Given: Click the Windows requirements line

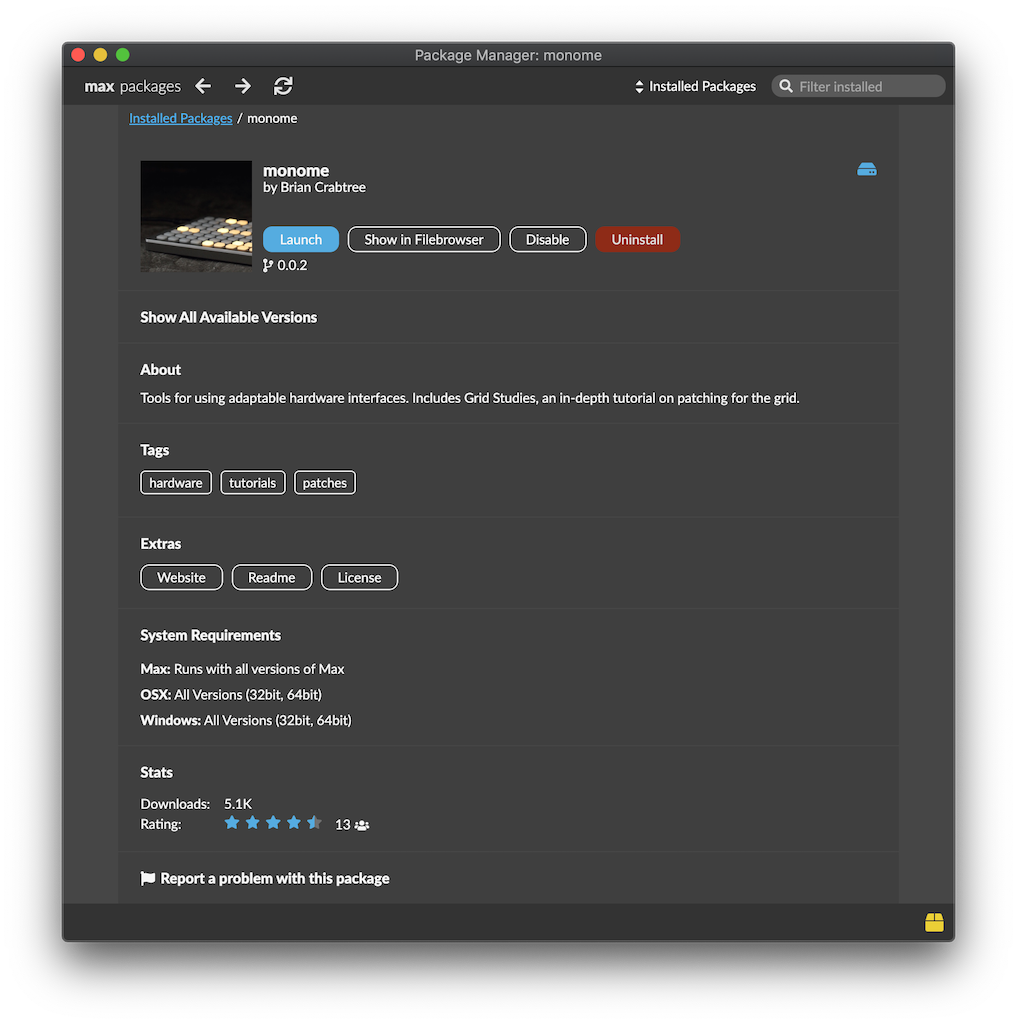Looking at the screenshot, I should (246, 720).
